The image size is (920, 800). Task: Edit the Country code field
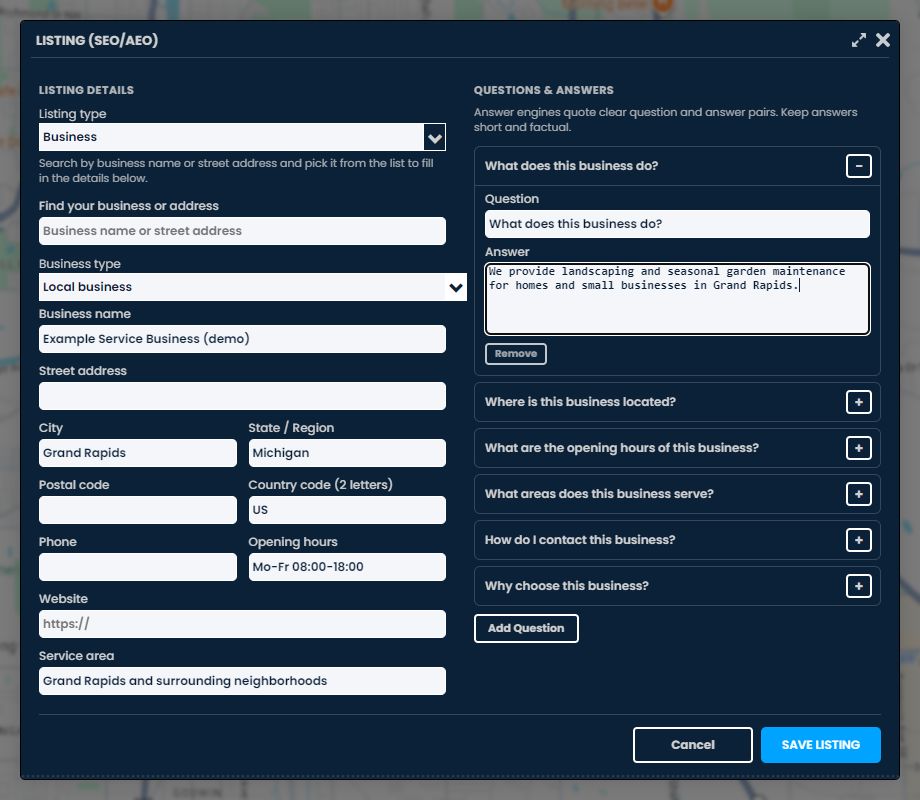347,509
